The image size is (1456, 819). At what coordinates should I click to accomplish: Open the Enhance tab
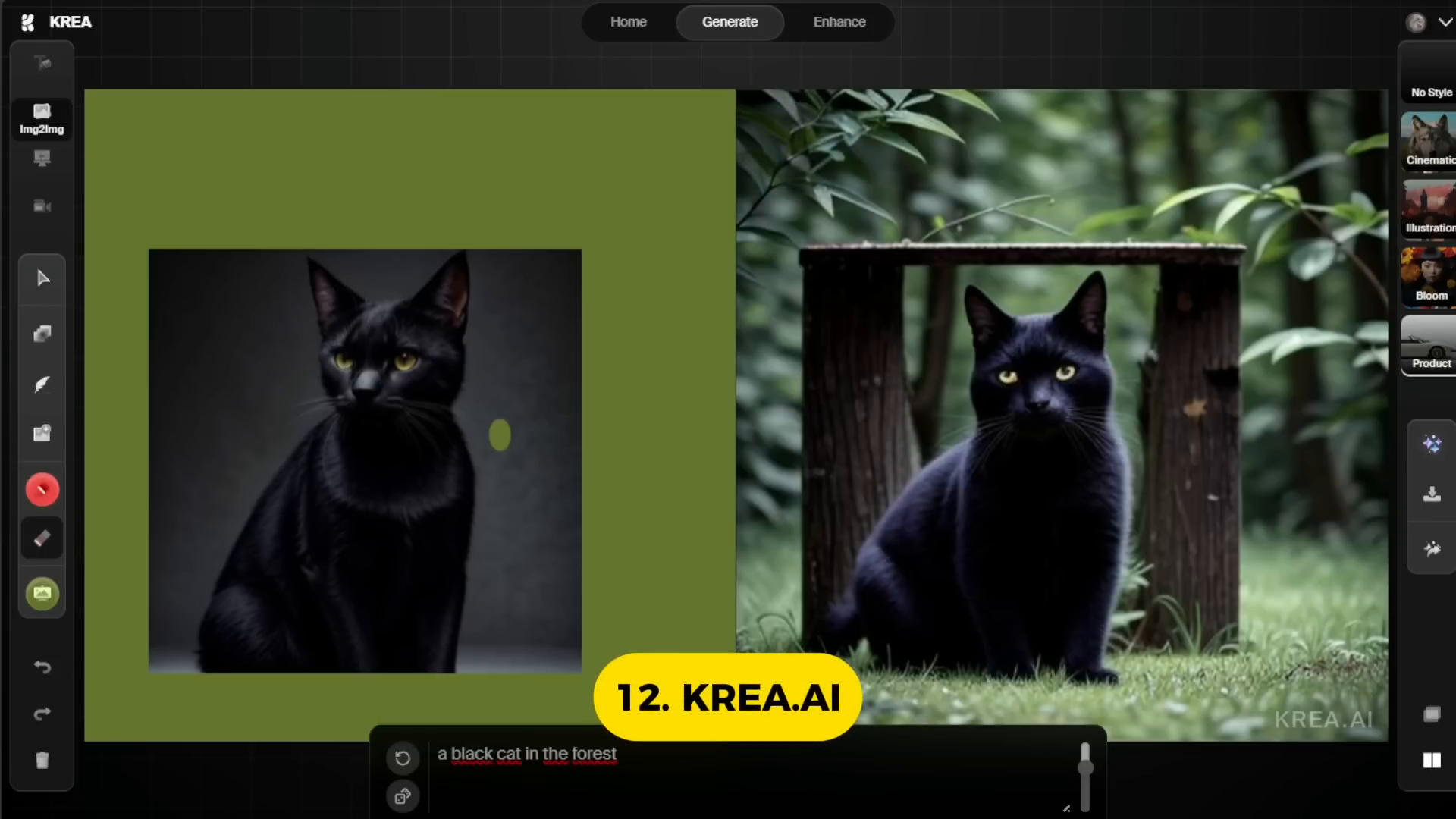tap(839, 22)
